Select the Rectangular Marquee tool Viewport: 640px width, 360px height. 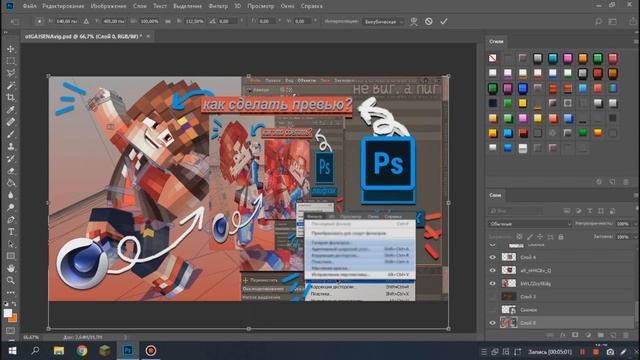[x=11, y=61]
